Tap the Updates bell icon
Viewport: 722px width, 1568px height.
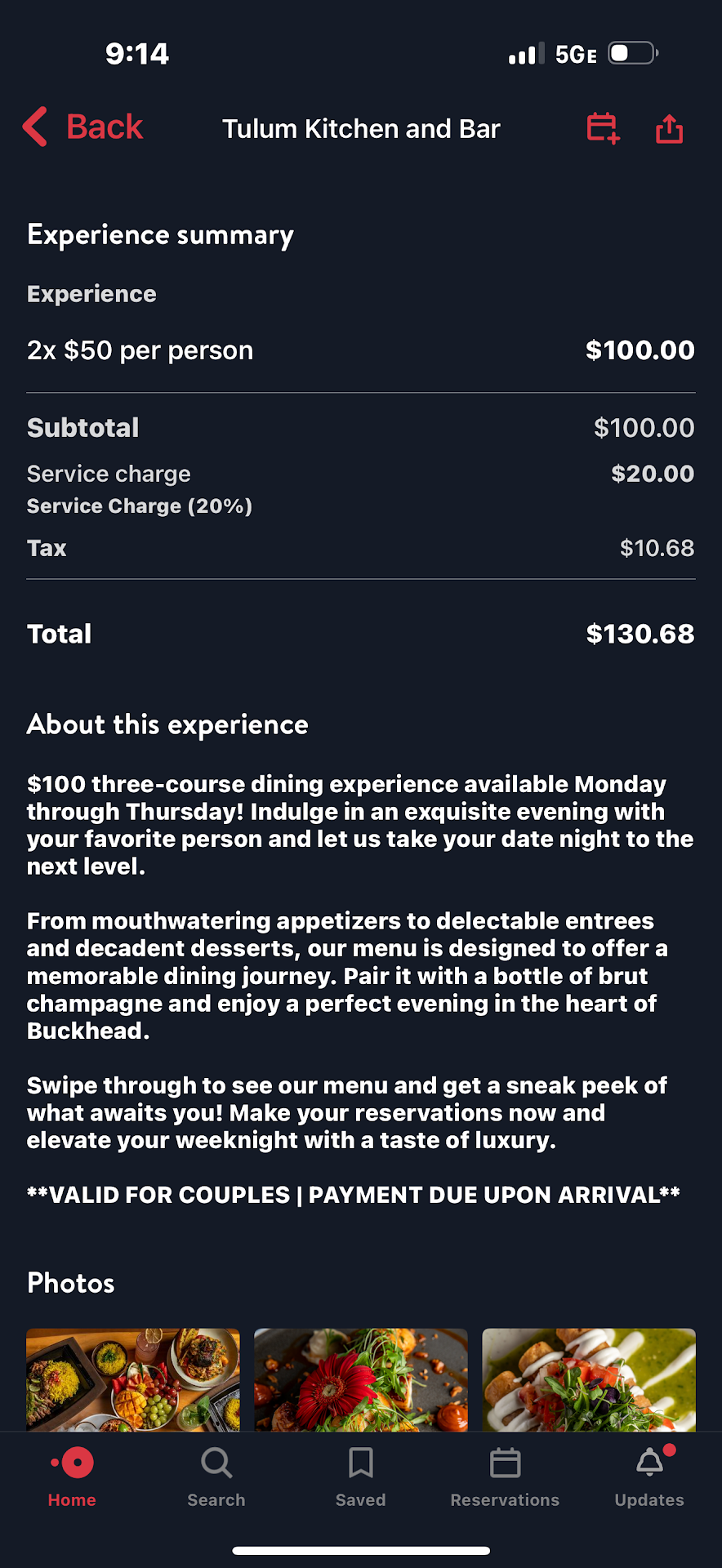click(x=650, y=1463)
